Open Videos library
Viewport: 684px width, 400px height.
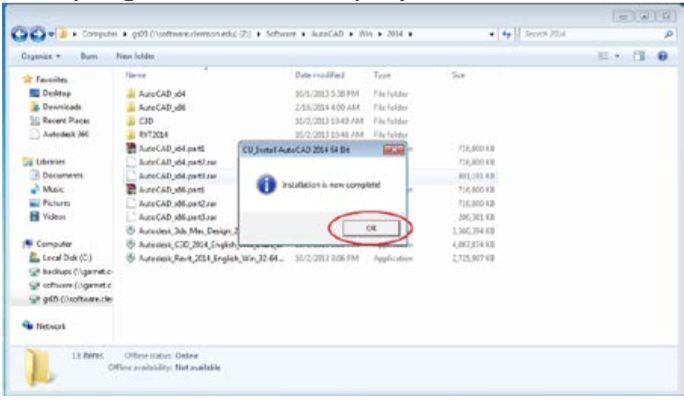(x=54, y=216)
